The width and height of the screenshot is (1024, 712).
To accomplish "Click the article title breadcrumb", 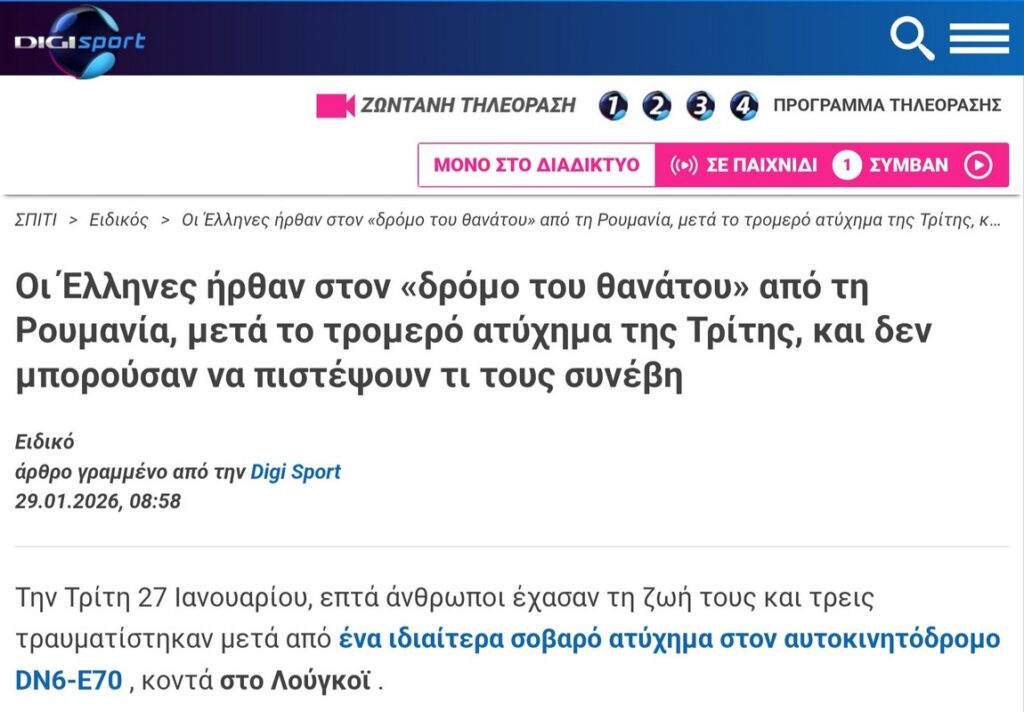I will coord(590,220).
